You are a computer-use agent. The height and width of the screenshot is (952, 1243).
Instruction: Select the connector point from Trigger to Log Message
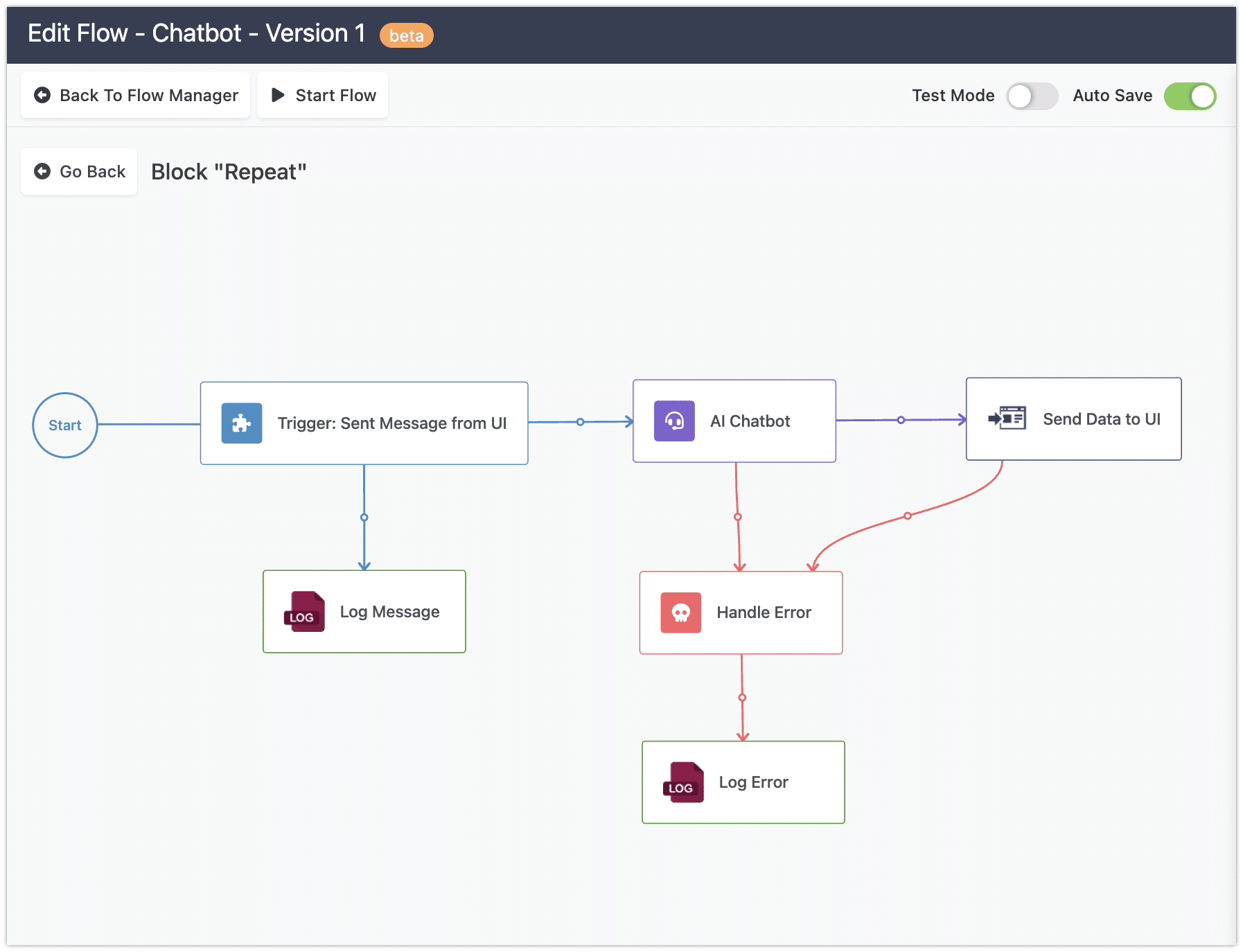tap(364, 518)
